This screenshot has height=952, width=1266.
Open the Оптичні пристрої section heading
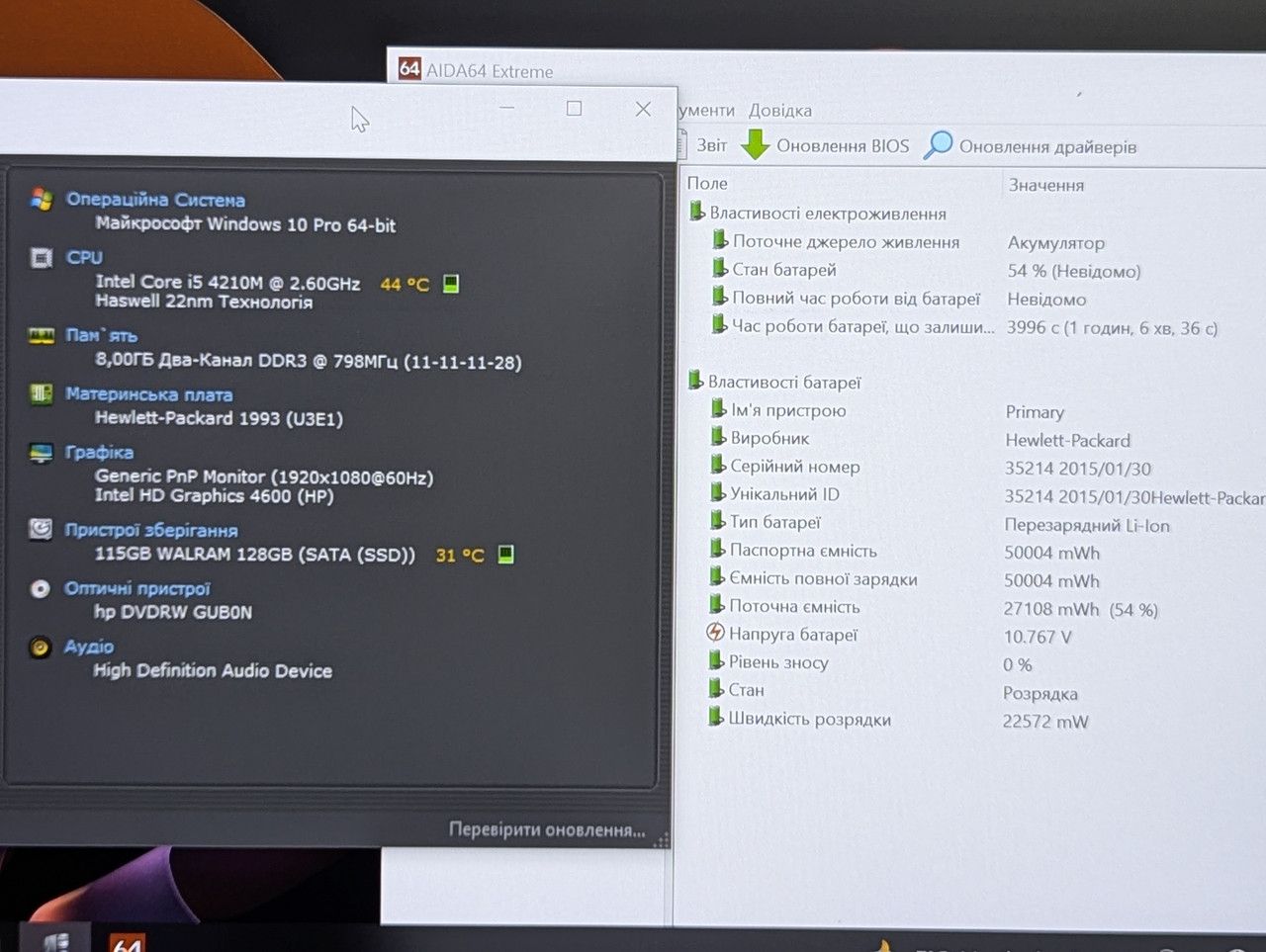tap(136, 588)
